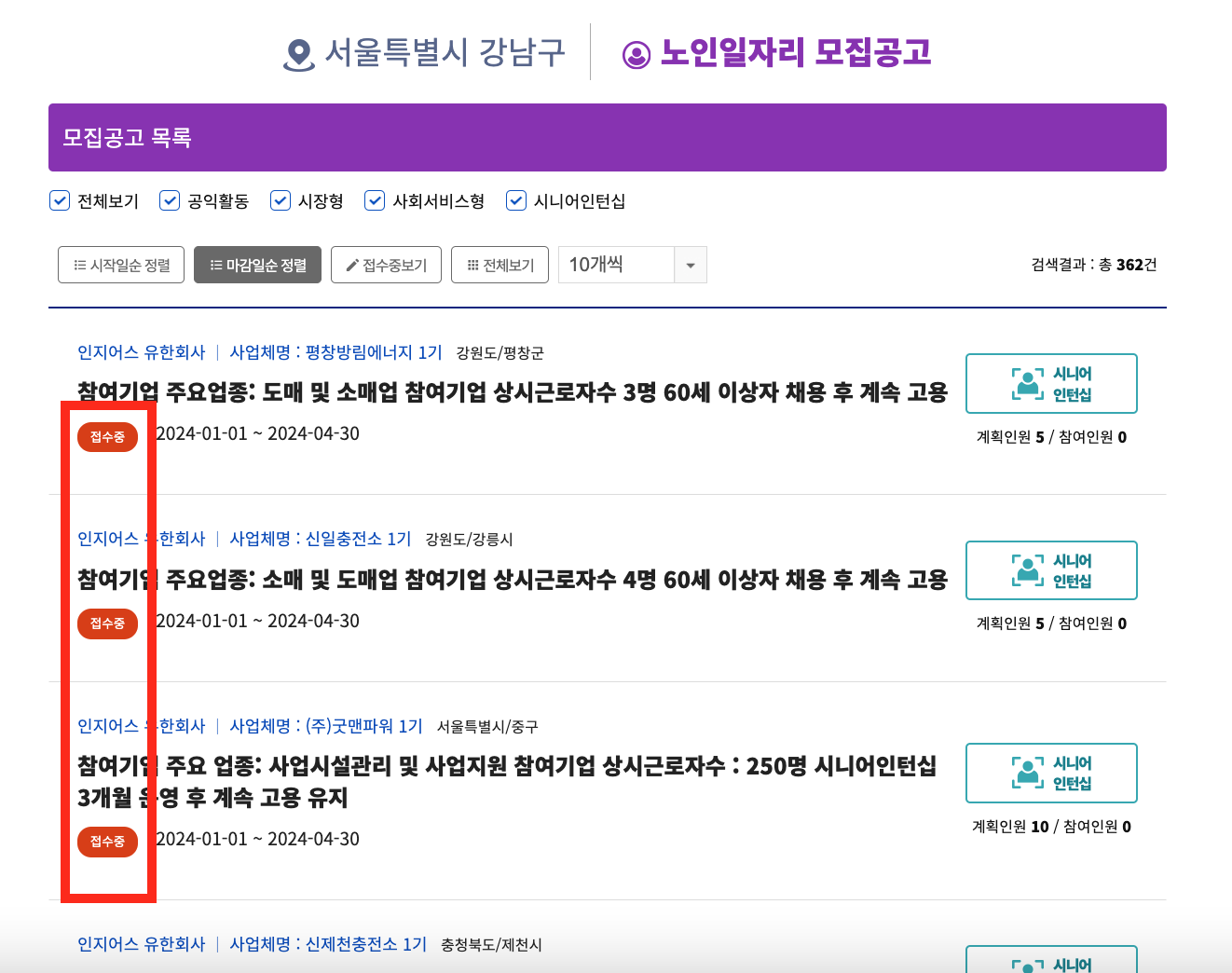Click the 강원도/강릉시 region label
1232x973 pixels.
469,540
